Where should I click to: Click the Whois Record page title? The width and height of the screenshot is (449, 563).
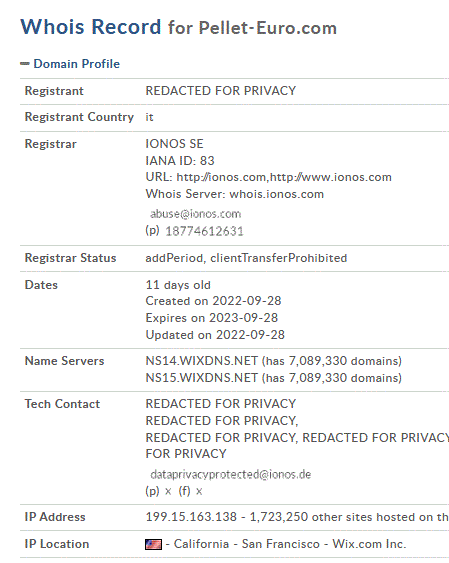click(x=91, y=27)
